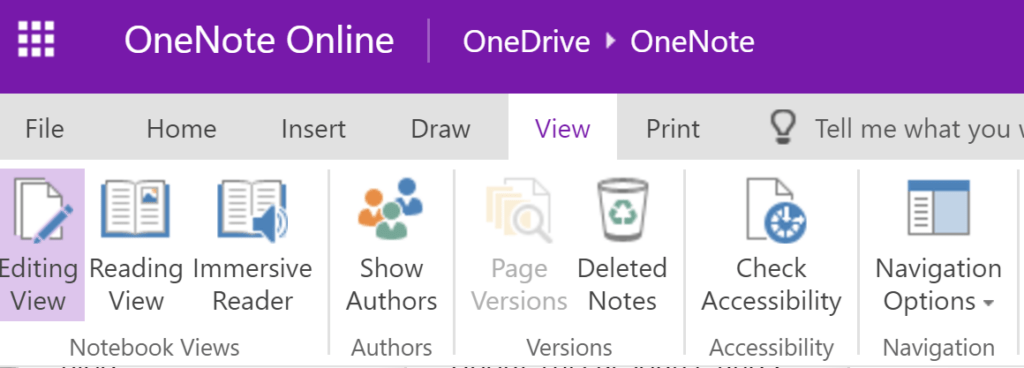Toggle Show Authors
The width and height of the screenshot is (1024, 368).
[x=392, y=245]
